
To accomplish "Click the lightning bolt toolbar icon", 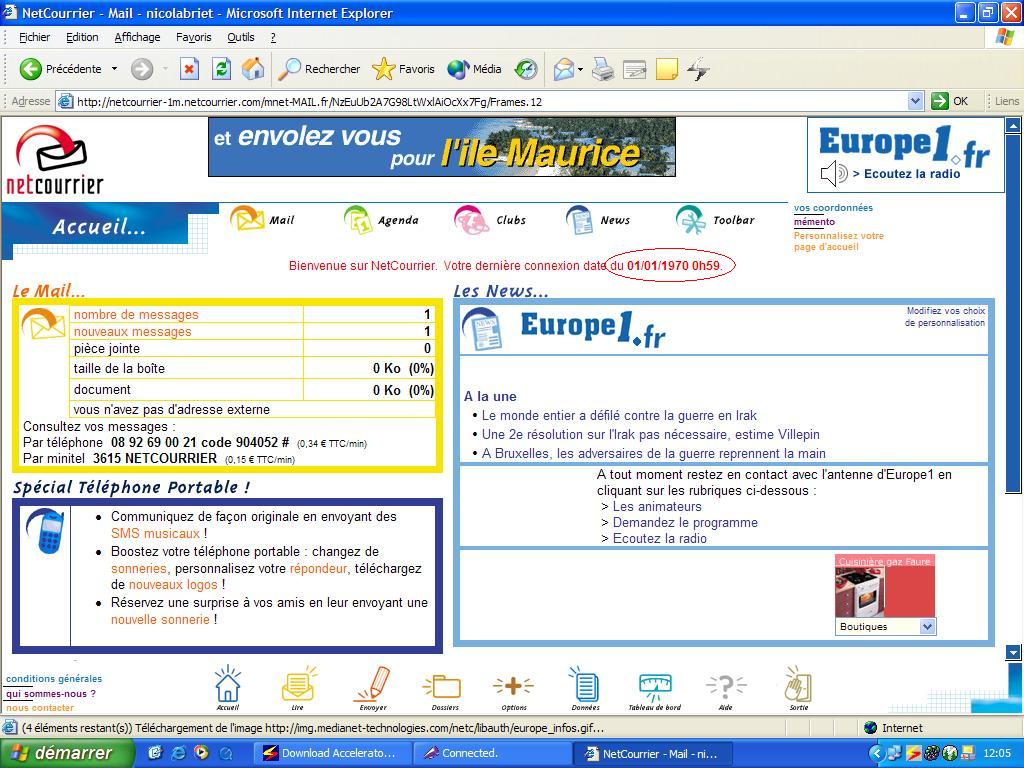I will coord(698,69).
